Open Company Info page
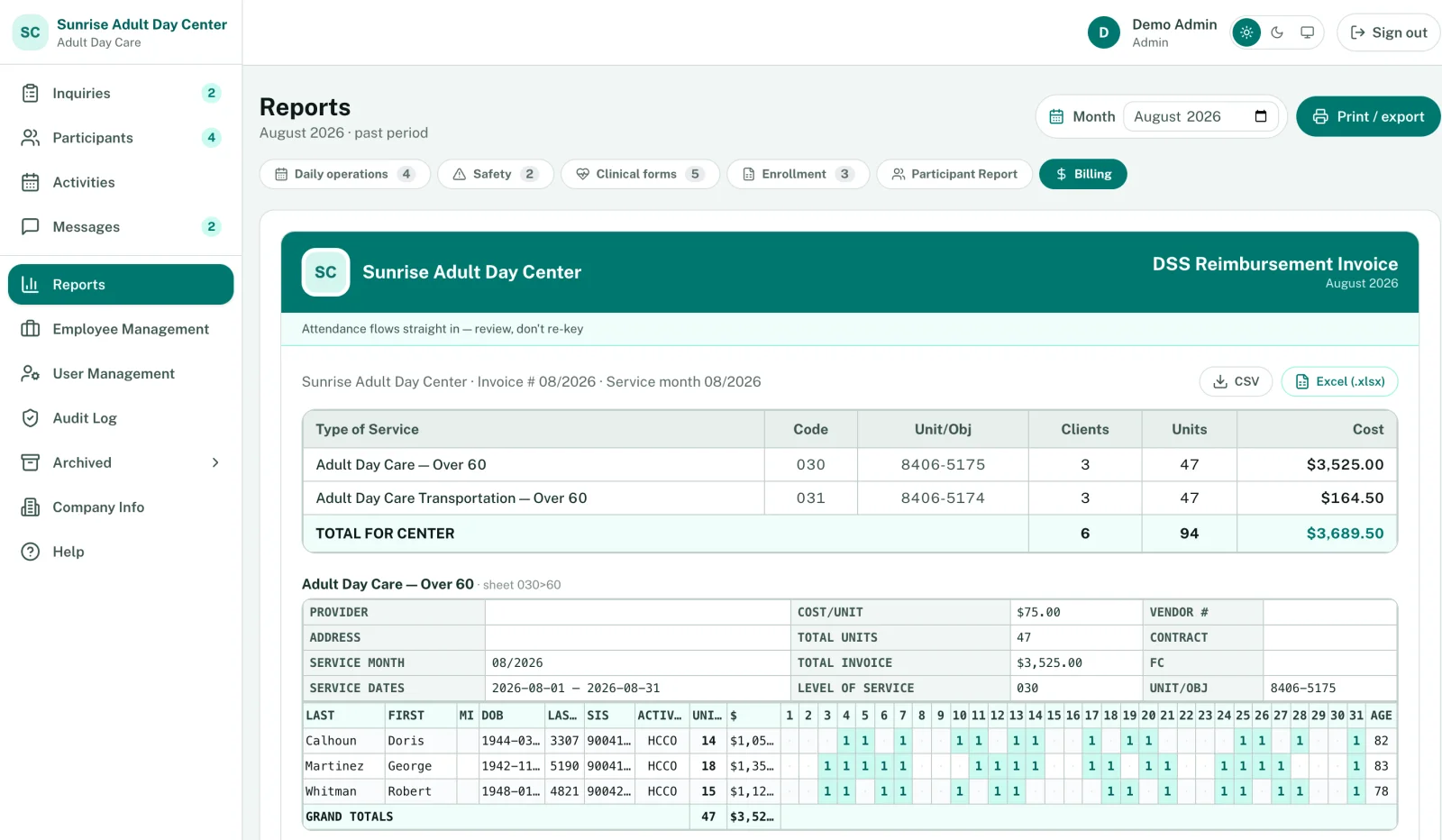The image size is (1442, 840). point(121,507)
